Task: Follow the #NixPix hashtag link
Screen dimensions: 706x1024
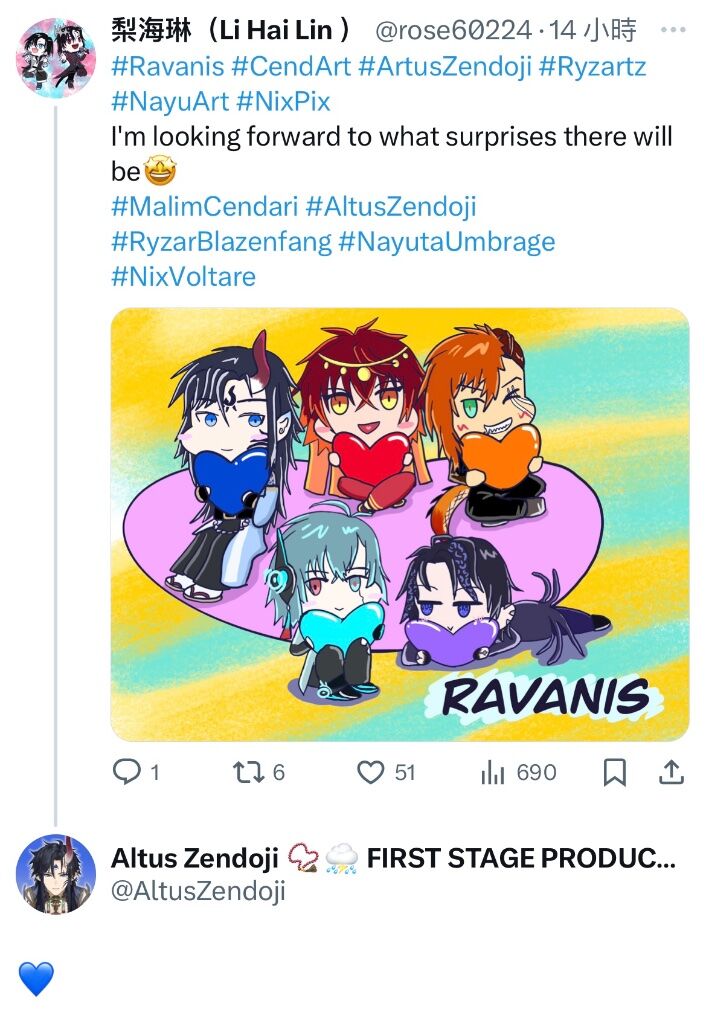Action: [x=283, y=102]
